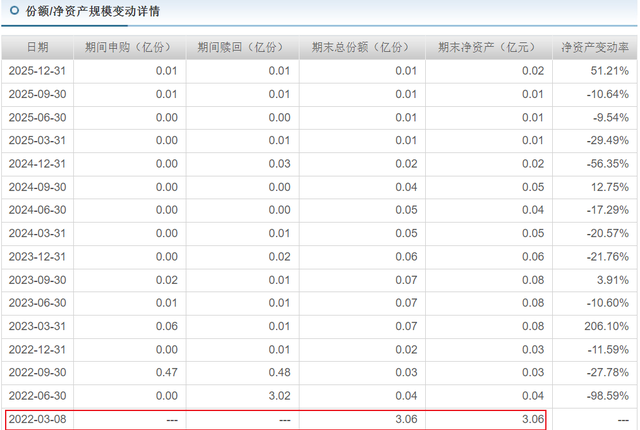Click the 3.06 total shares value for 2022-03-08
This screenshot has height=430, width=640.
pyautogui.click(x=405, y=419)
